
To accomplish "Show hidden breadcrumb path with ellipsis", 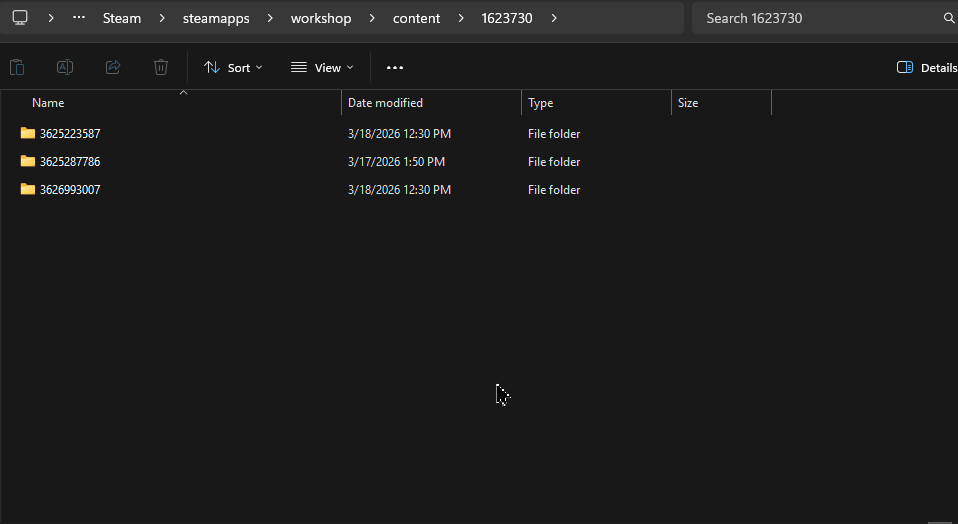I will 79,18.
